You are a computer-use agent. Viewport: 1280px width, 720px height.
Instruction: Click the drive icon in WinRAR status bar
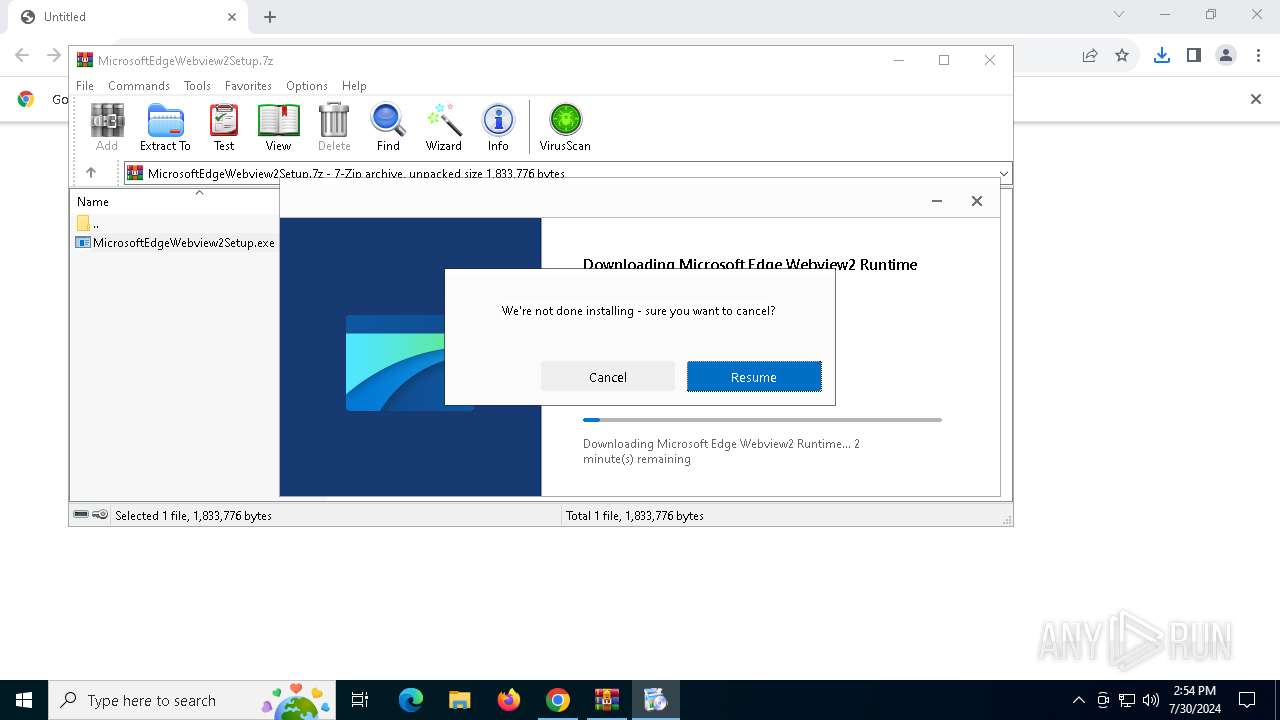click(x=81, y=515)
